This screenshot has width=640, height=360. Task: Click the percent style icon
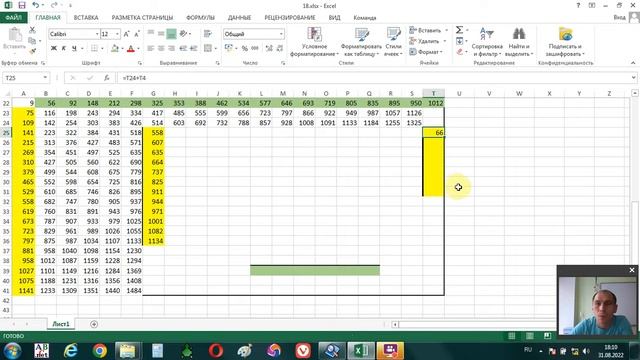[x=244, y=48]
